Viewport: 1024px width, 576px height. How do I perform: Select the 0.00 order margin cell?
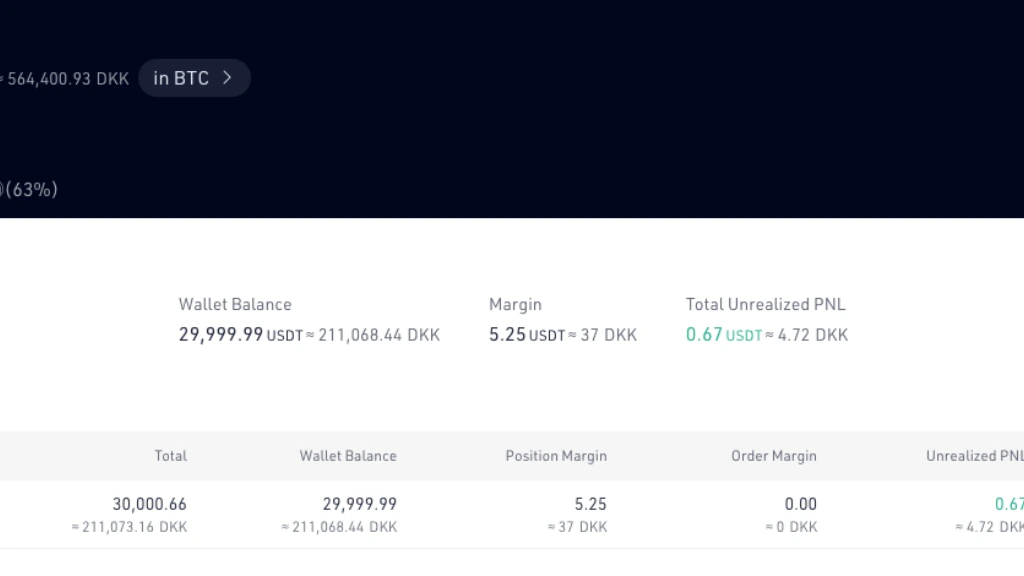(x=801, y=504)
